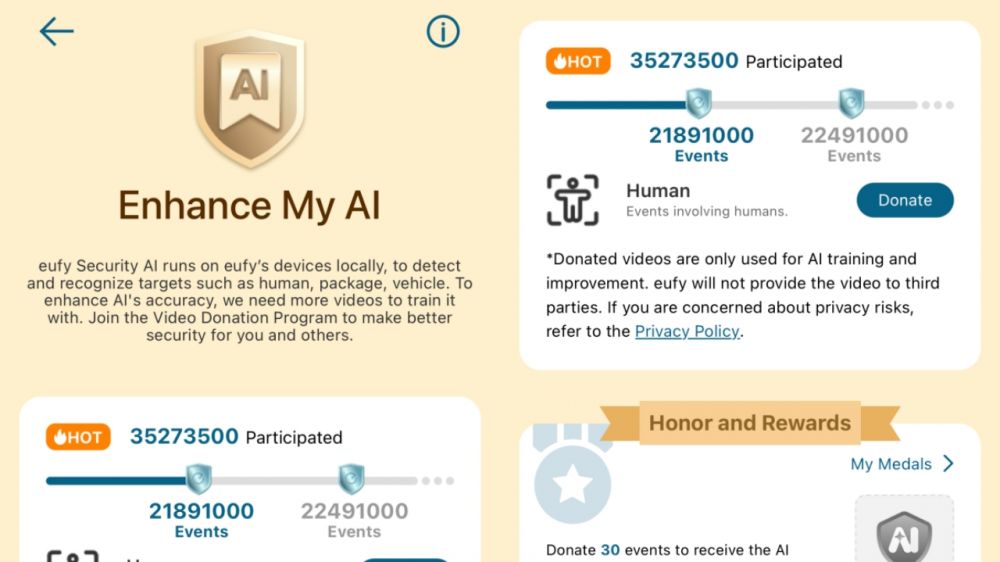Tap the progress bar ellipsis dots in right card
This screenshot has height=562, width=1000.
[x=938, y=104]
